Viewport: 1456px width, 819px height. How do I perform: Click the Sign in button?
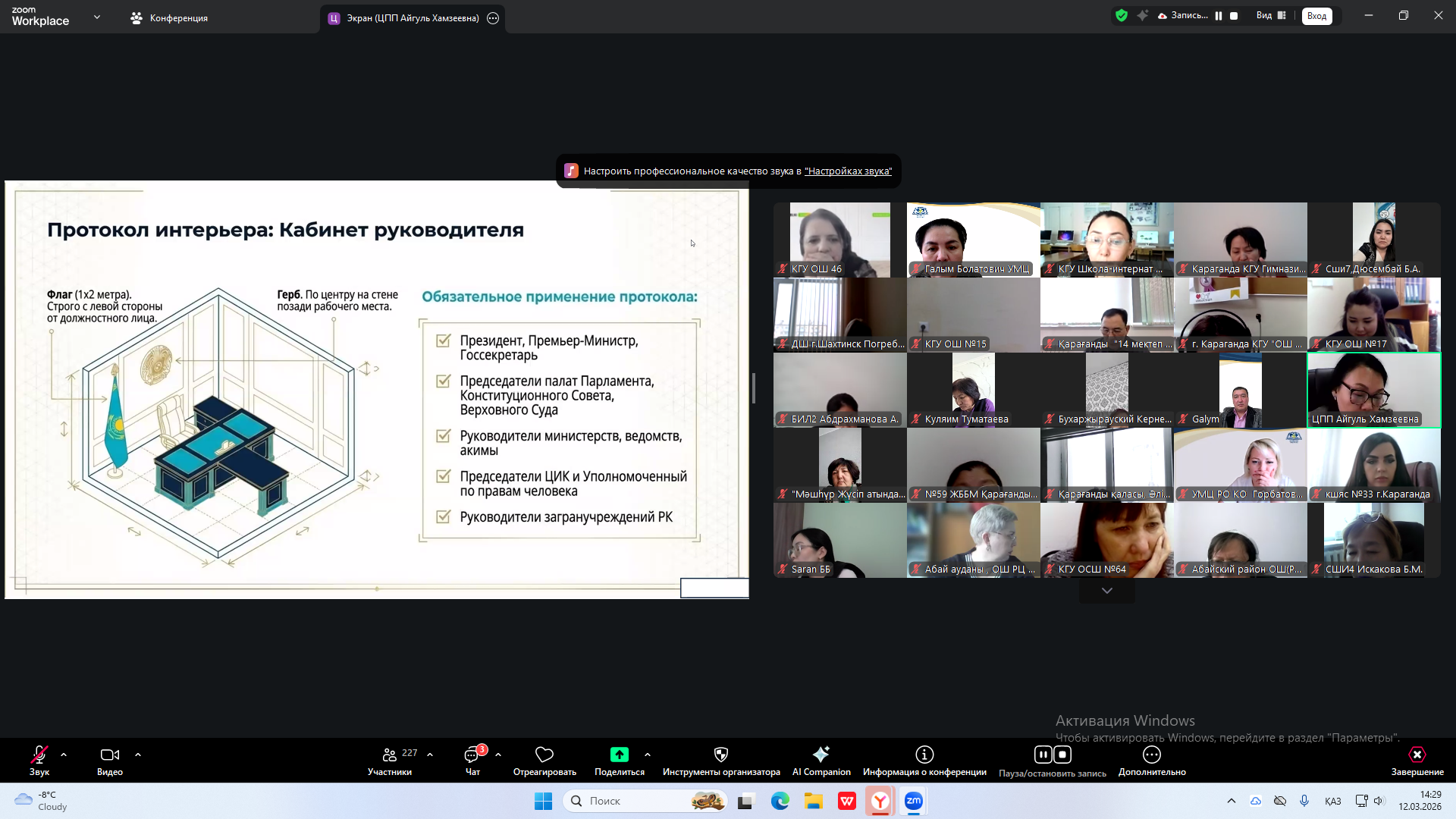1316,16
